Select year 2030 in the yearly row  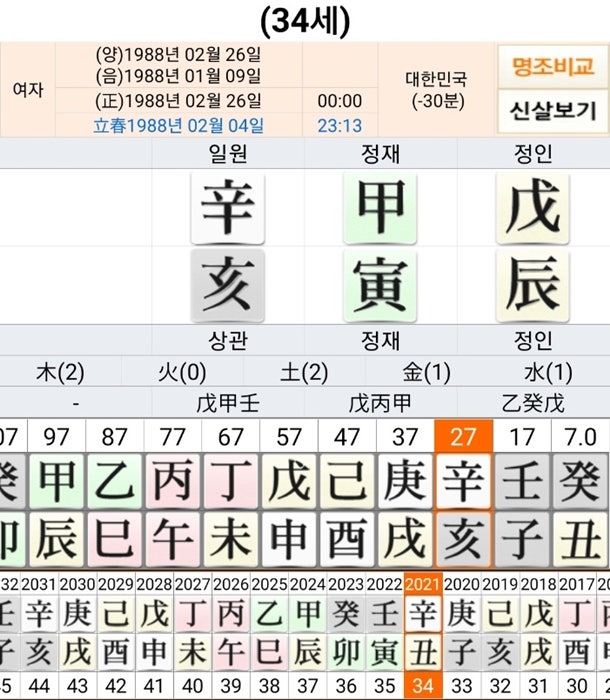pyautogui.click(x=77, y=584)
